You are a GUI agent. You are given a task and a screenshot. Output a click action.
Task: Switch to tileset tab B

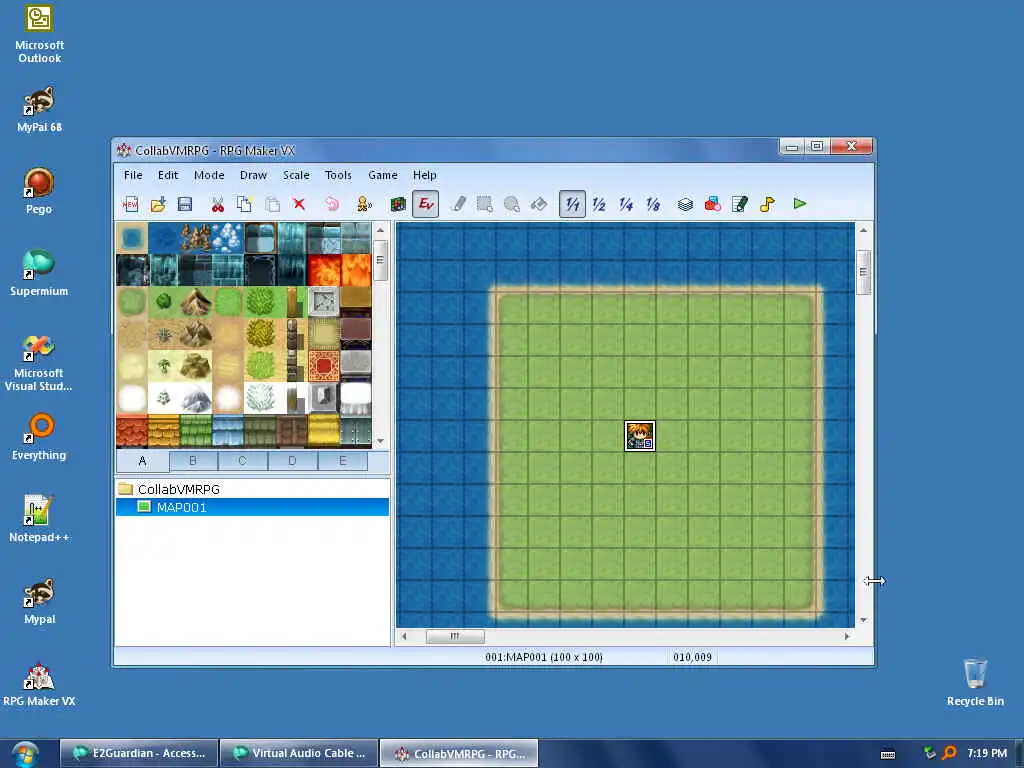pyautogui.click(x=193, y=460)
